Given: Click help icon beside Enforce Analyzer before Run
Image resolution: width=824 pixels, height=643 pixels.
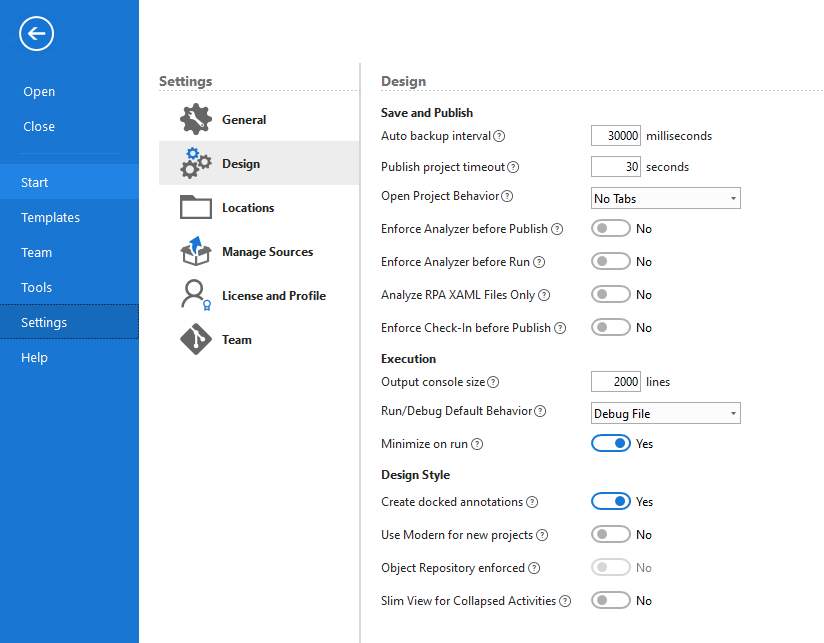Looking at the screenshot, I should coord(539,262).
